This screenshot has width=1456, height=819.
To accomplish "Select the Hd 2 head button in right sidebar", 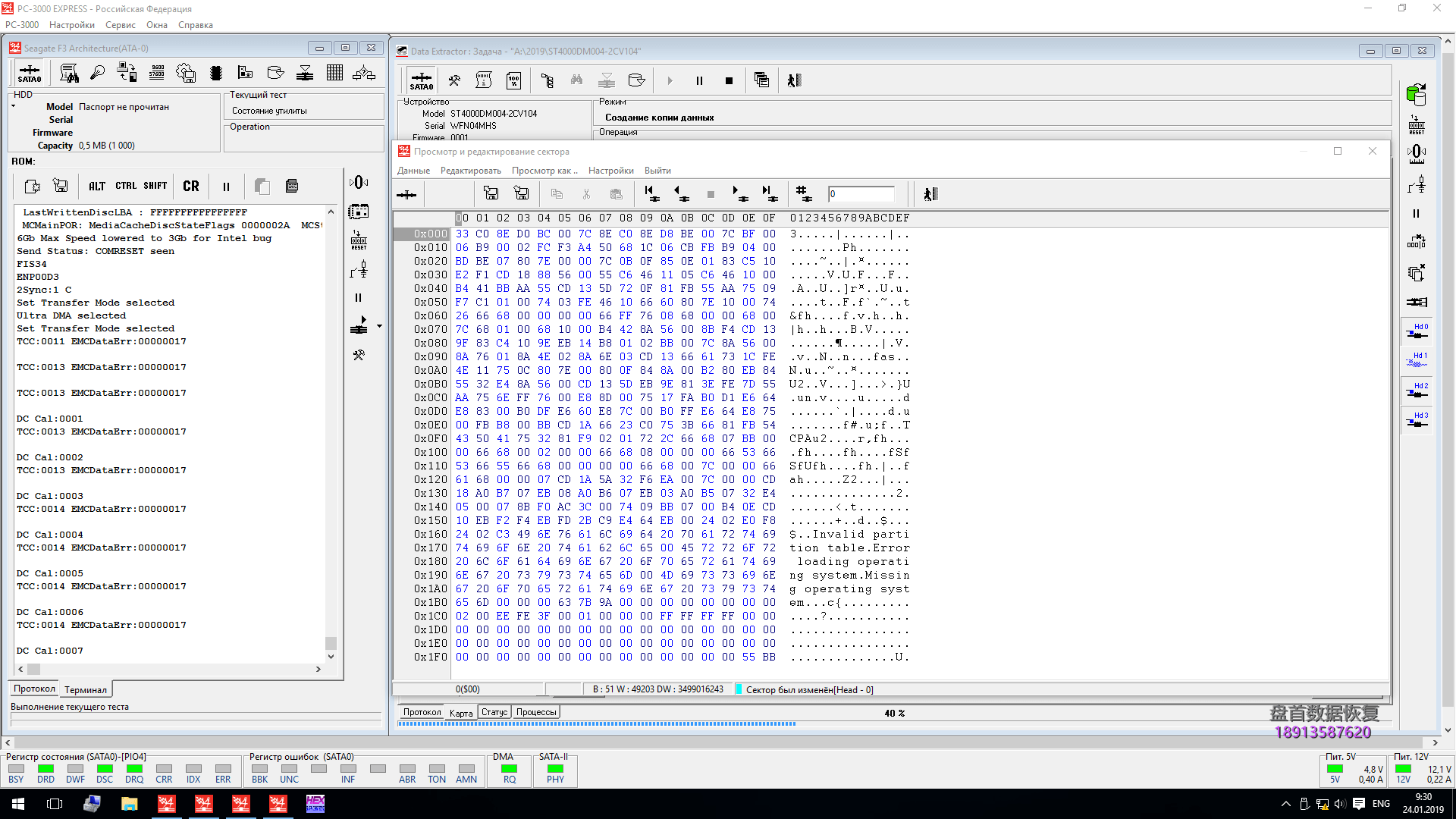I will tap(1417, 390).
